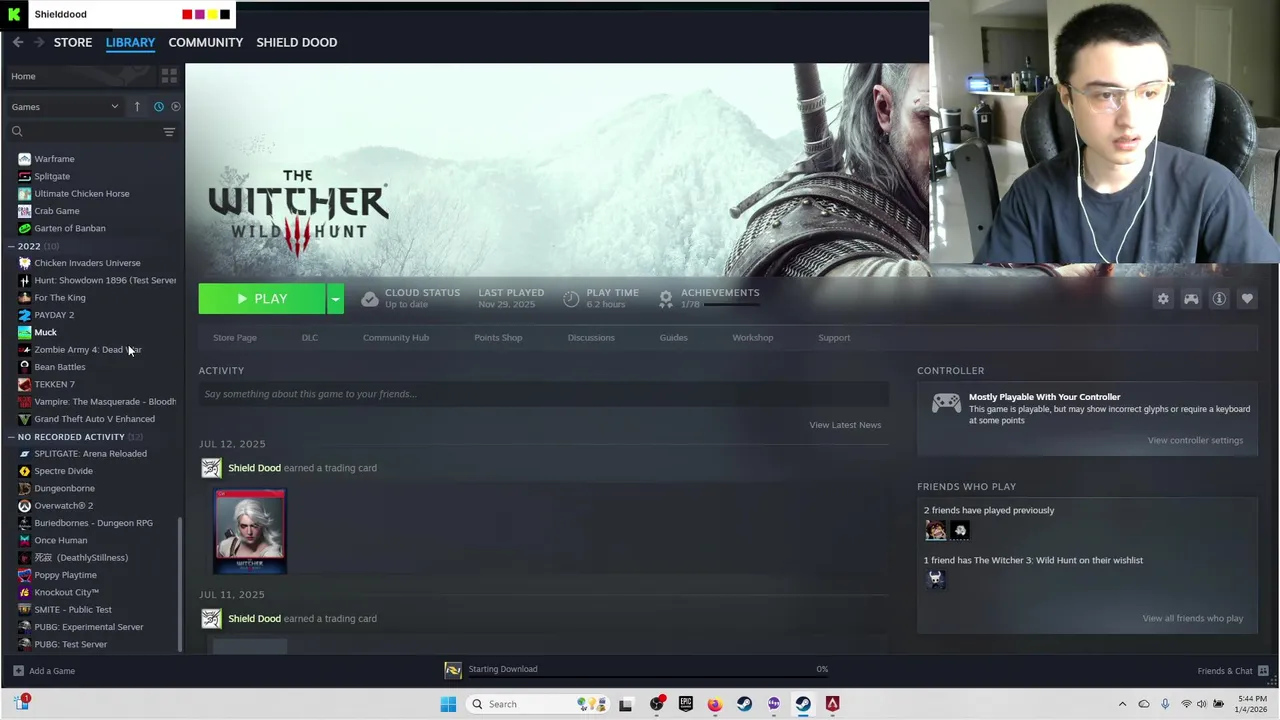Open game settings gear icon
The height and width of the screenshot is (720, 1280).
pyautogui.click(x=1163, y=299)
